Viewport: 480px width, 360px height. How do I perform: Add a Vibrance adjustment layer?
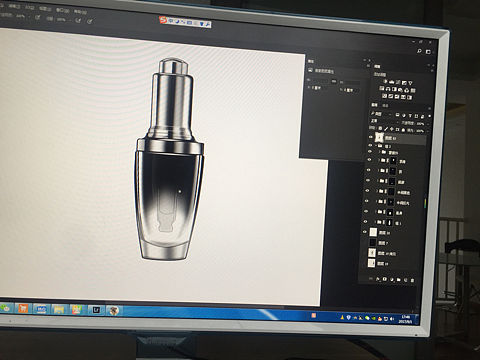pyautogui.click(x=410, y=83)
